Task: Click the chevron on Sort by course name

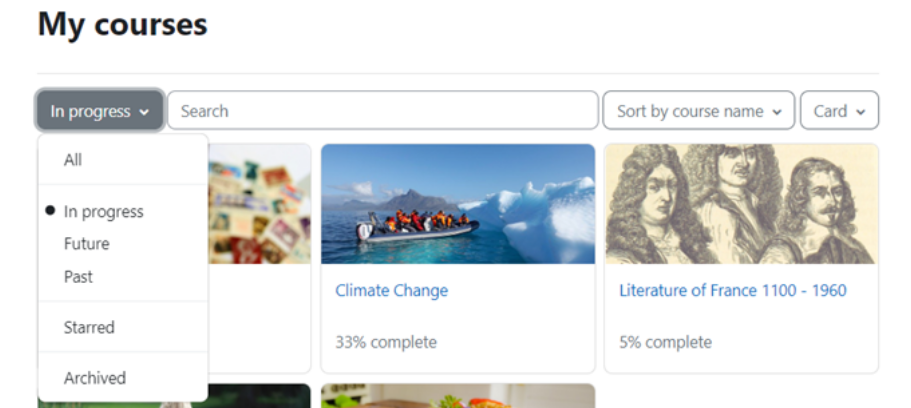Action: (x=777, y=112)
